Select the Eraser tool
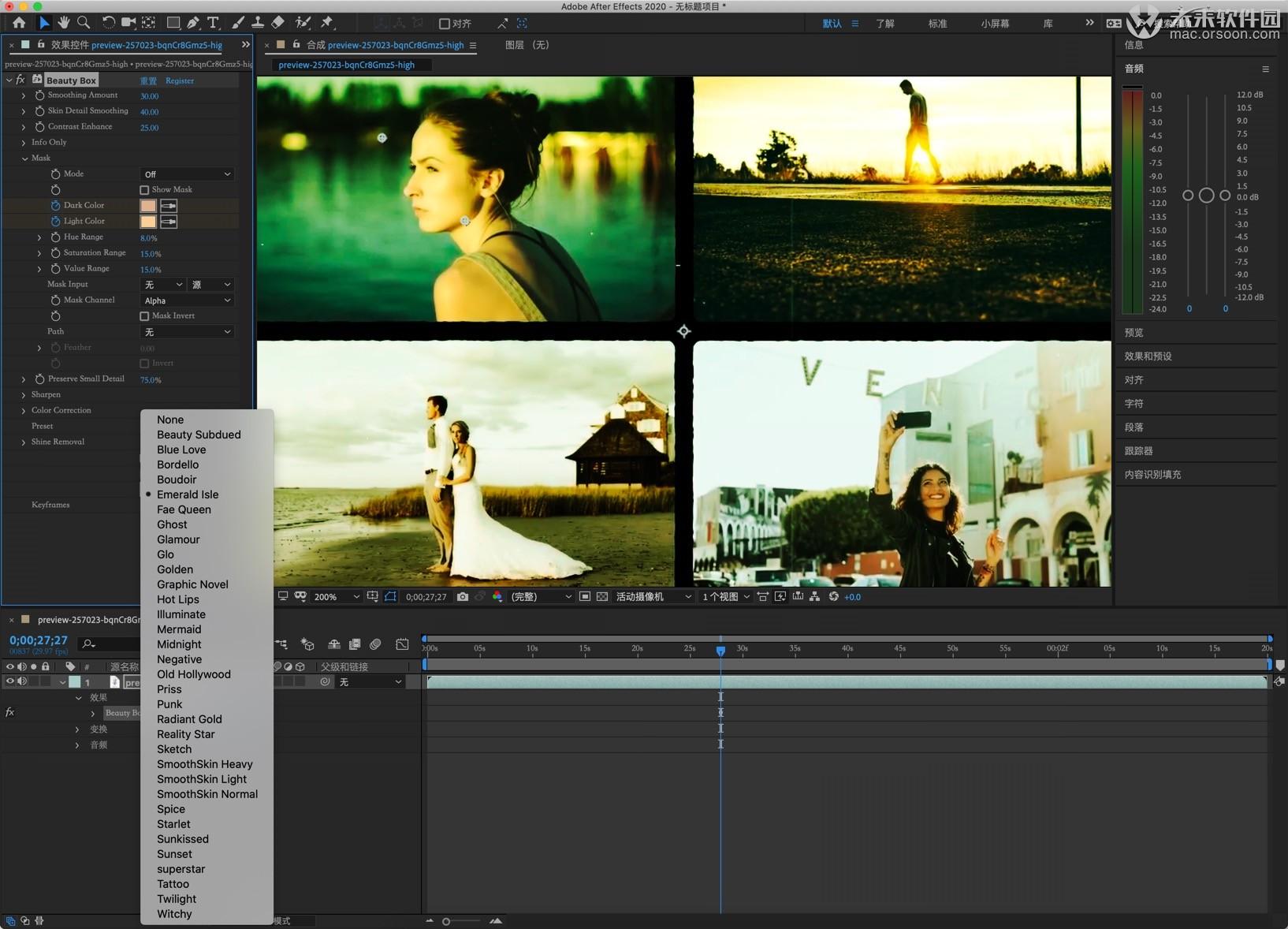 coord(277,23)
